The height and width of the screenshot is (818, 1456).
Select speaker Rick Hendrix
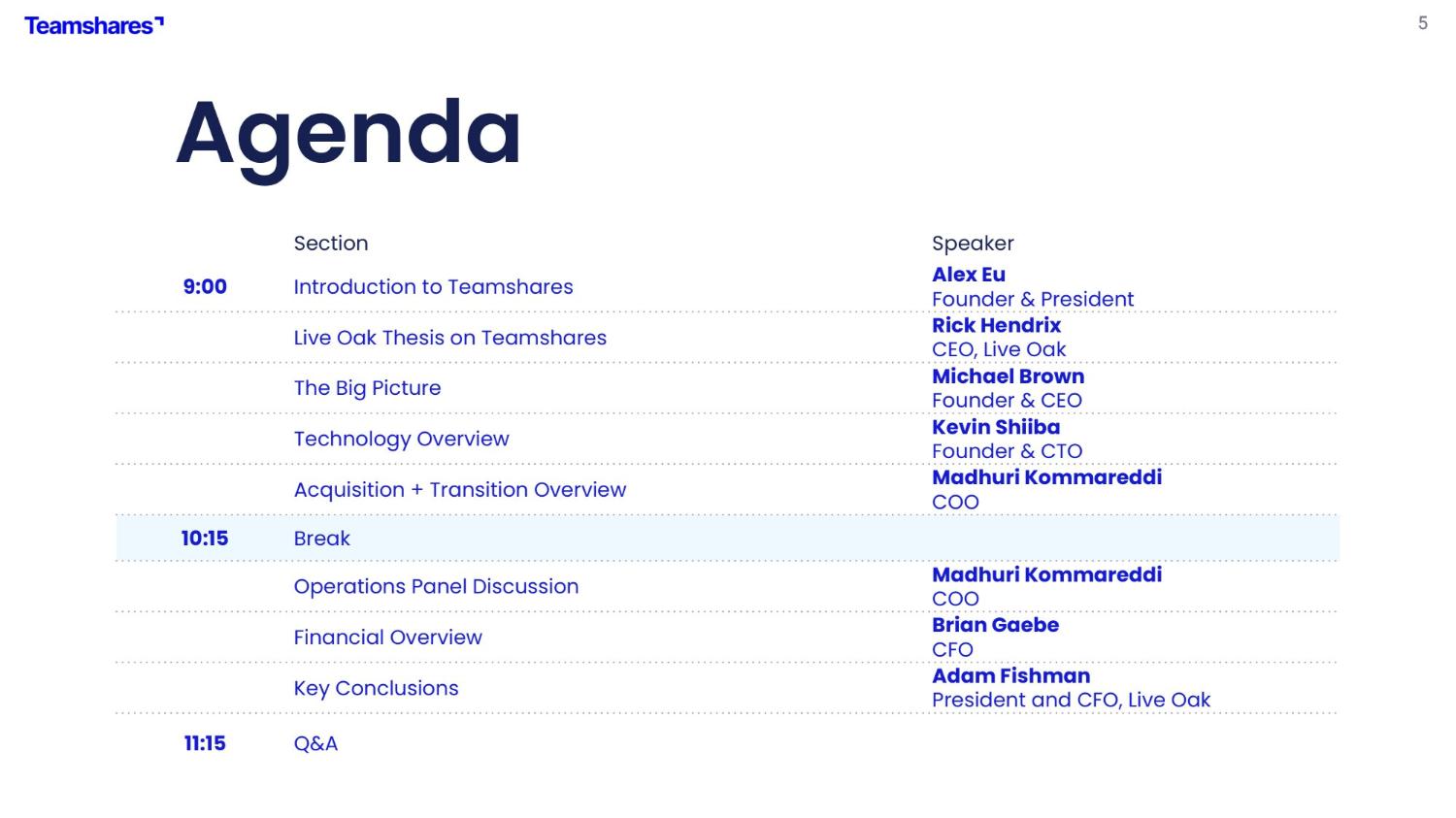pyautogui.click(x=996, y=325)
